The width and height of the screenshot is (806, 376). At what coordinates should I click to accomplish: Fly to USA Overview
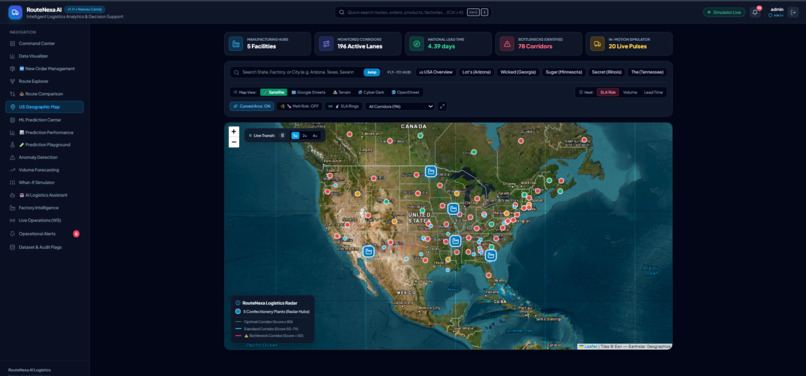[x=435, y=73]
